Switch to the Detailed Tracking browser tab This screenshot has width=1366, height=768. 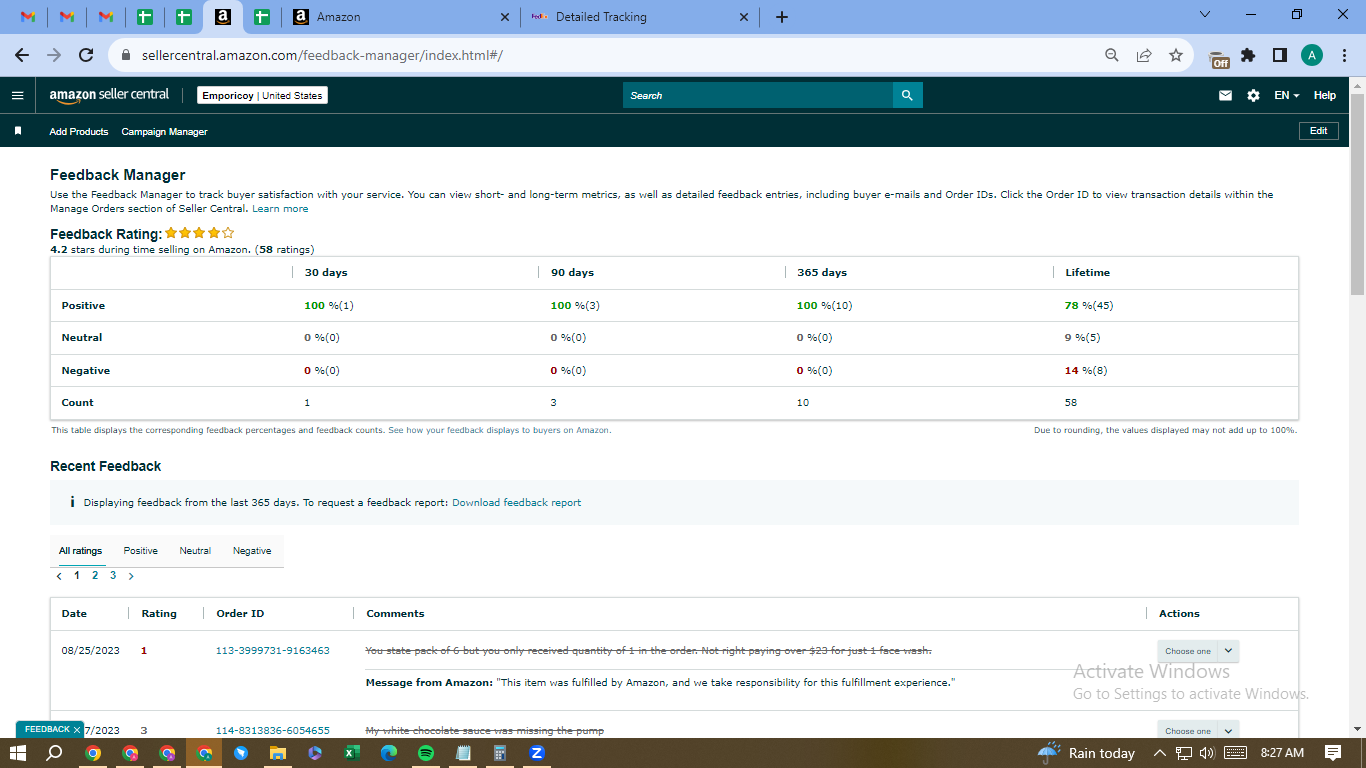(640, 17)
